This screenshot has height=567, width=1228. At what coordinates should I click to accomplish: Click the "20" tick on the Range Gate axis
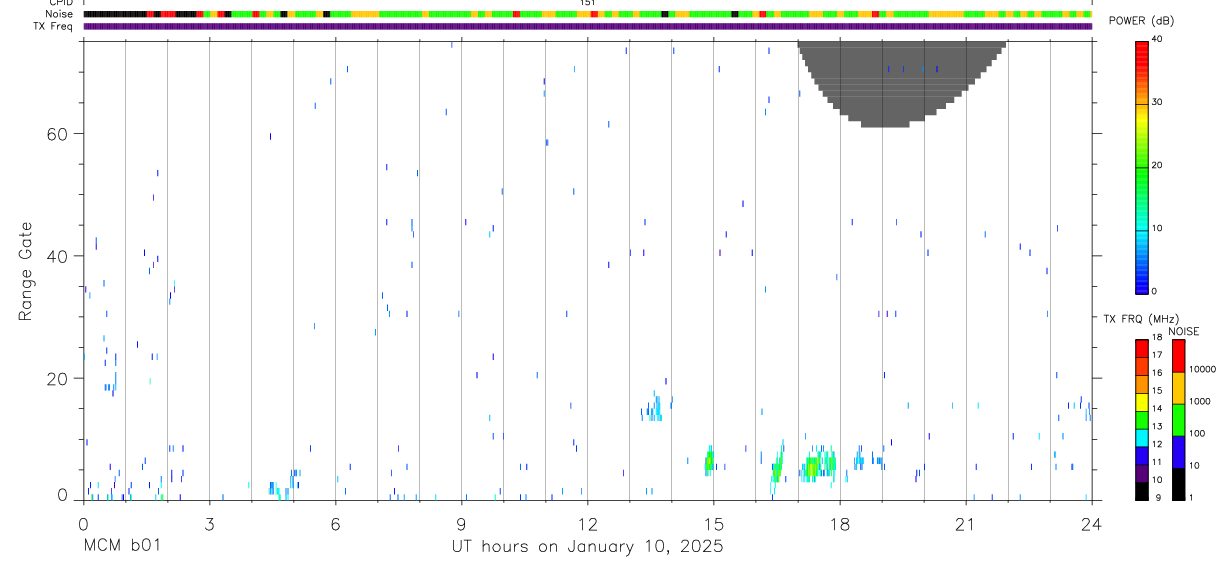coord(58,378)
